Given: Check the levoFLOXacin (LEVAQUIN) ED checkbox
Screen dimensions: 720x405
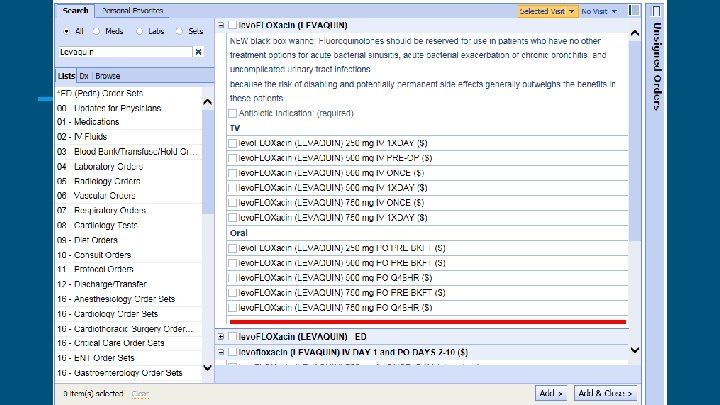Looking at the screenshot, I should tap(233, 337).
